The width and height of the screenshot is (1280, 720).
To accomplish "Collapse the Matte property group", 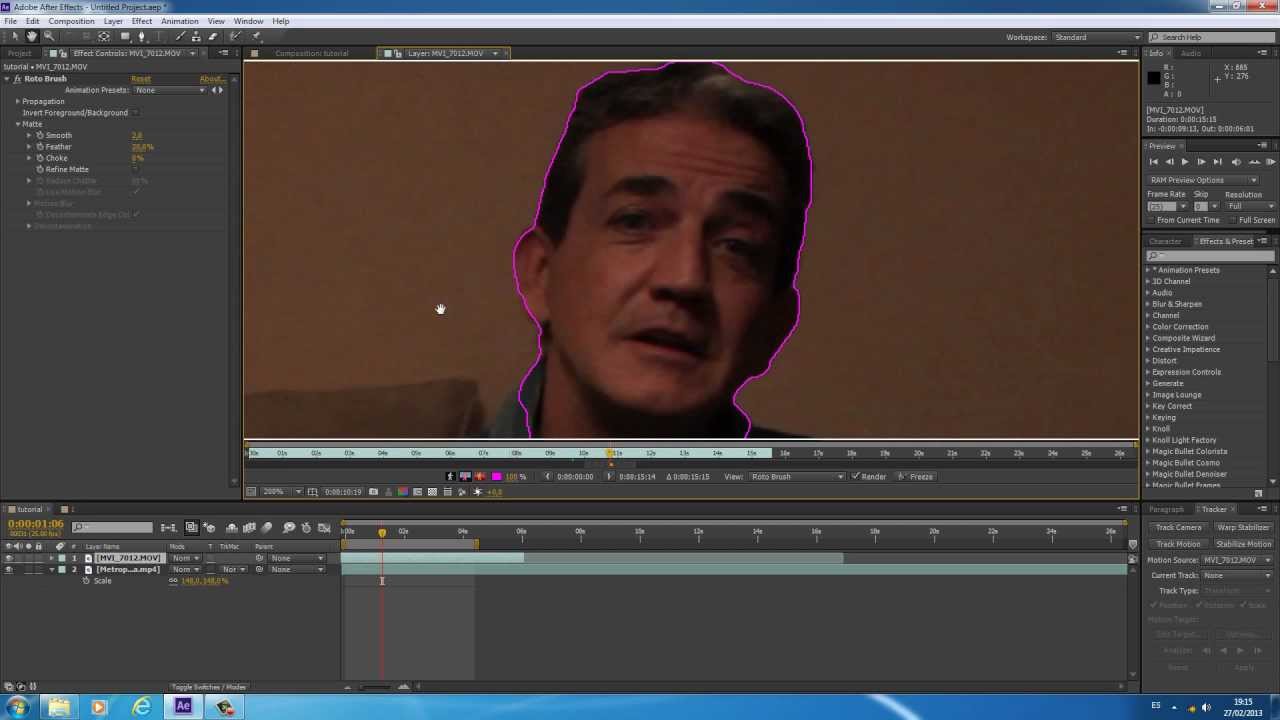I will tap(17, 124).
